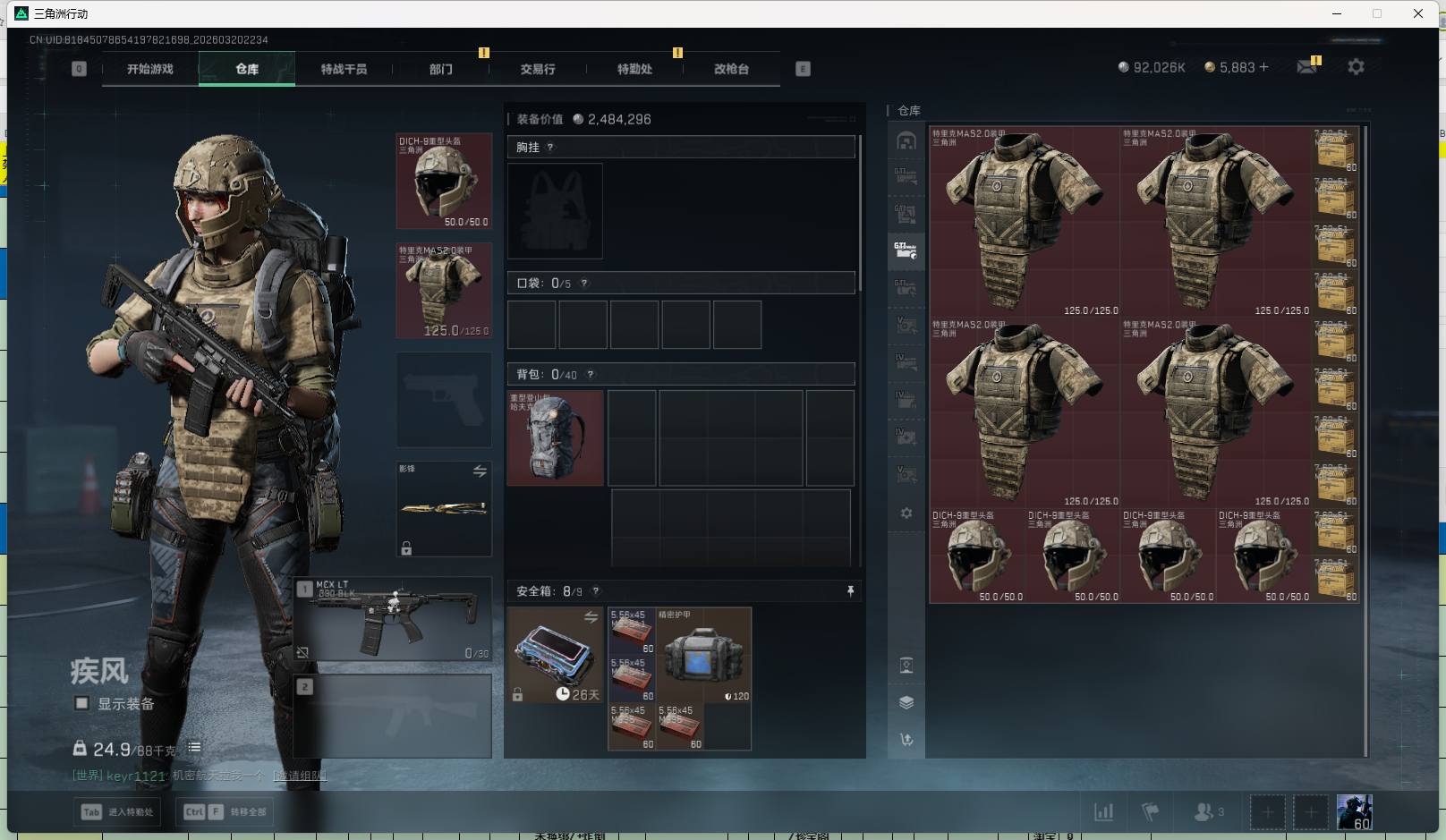Click the stash panel vertical scrollbar

[1365, 440]
